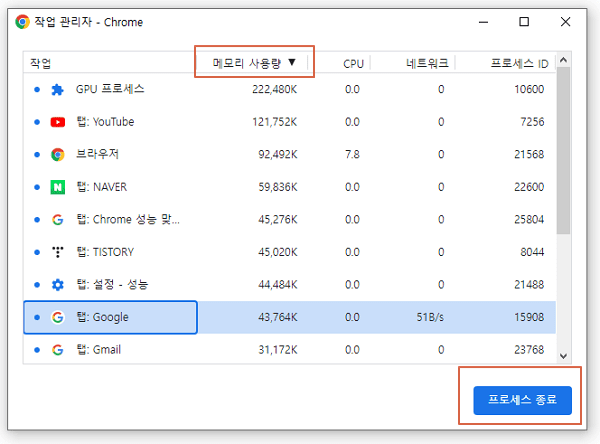Click process ID 7256

[532, 122]
